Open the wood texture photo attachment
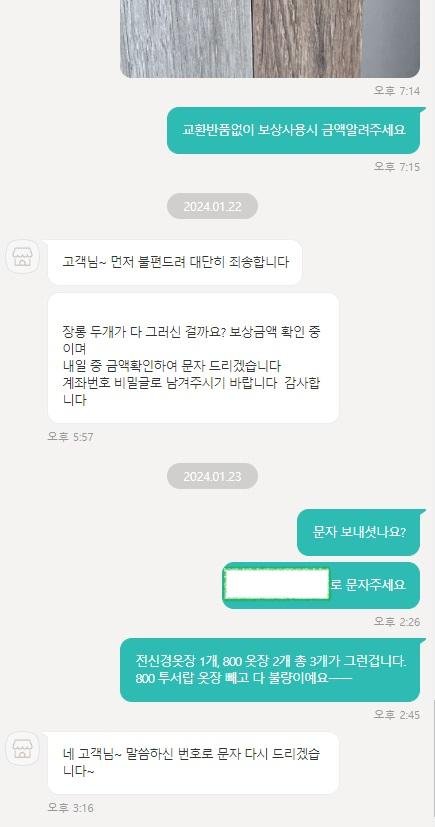This screenshot has height=827, width=435. point(270,39)
